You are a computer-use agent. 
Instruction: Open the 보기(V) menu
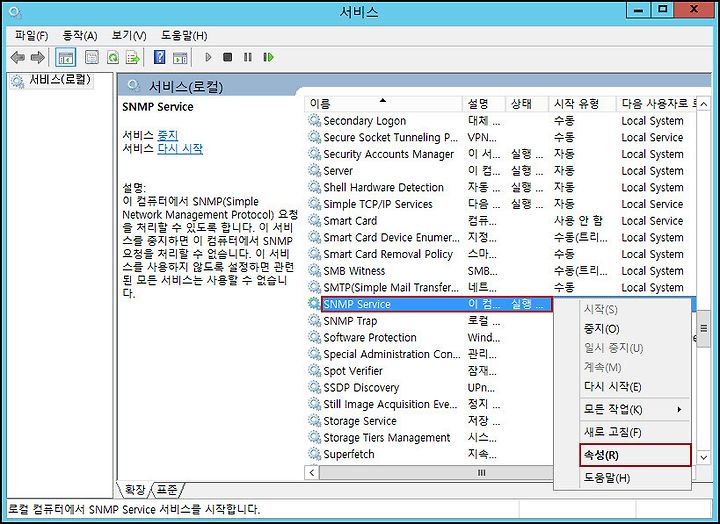(129, 35)
